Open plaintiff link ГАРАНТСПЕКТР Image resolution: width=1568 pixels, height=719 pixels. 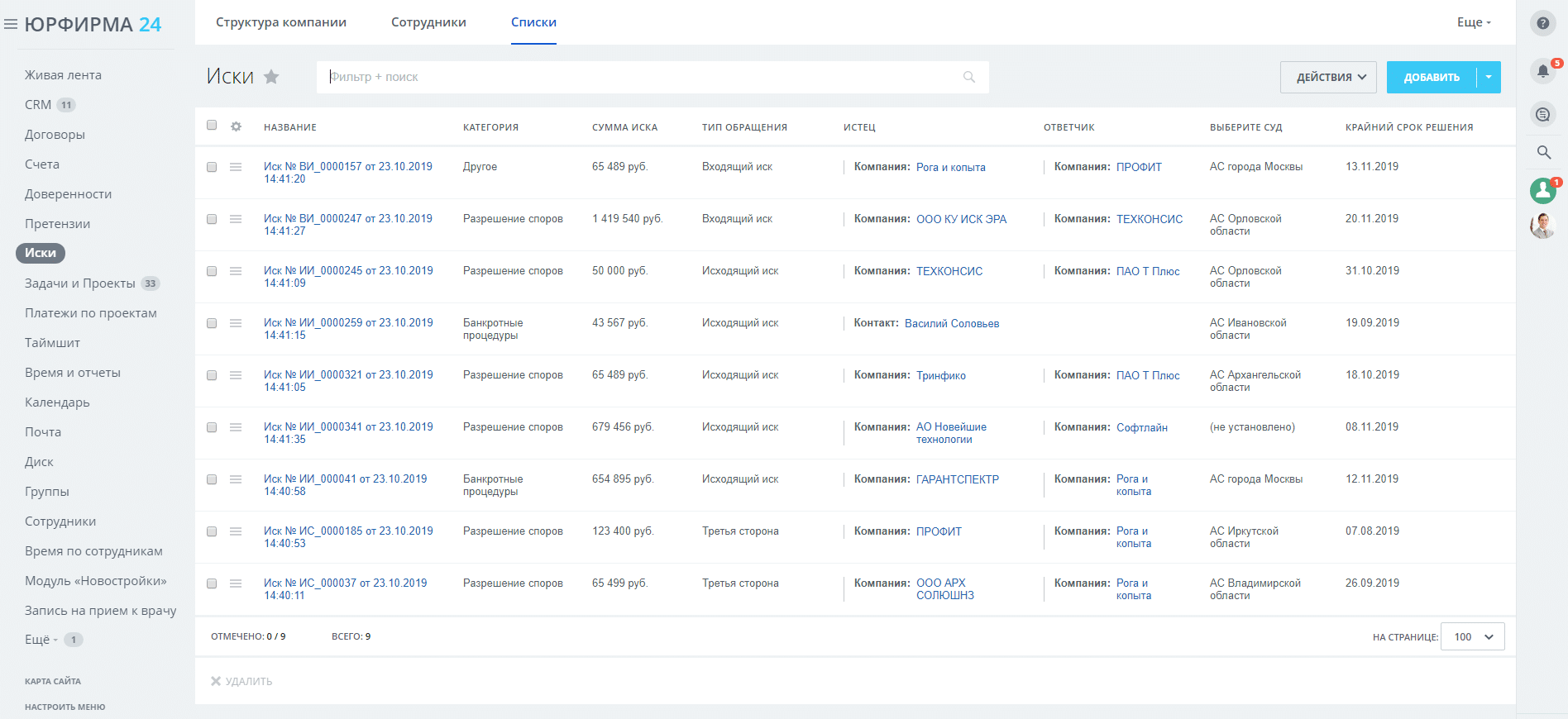click(x=958, y=479)
